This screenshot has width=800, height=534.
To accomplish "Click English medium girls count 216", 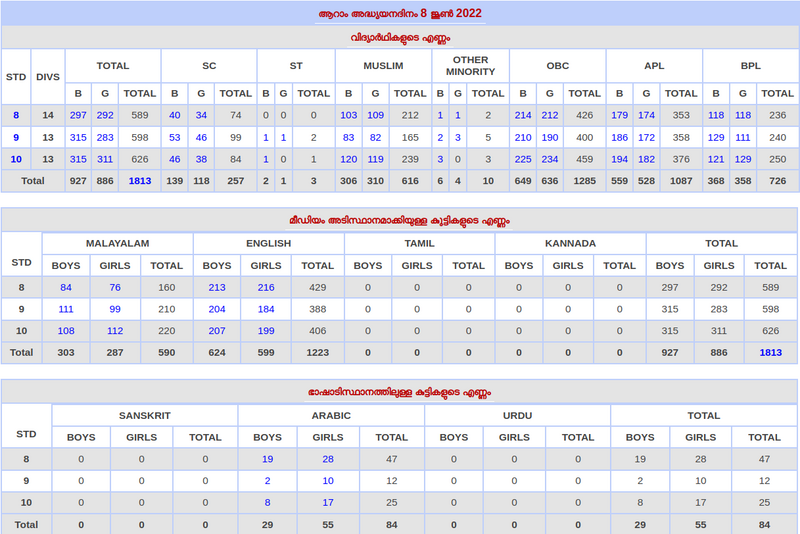I will 266,287.
